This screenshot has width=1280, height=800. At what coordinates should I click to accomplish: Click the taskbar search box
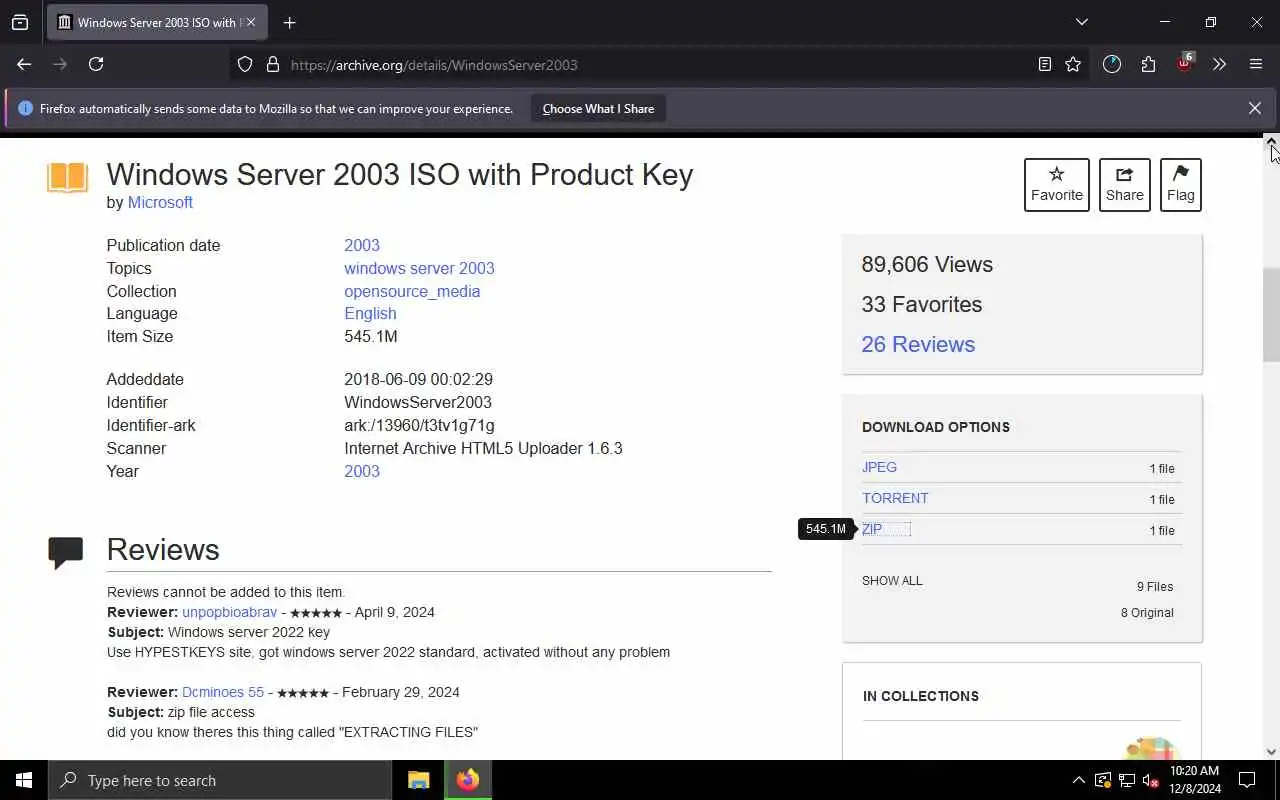(220, 780)
